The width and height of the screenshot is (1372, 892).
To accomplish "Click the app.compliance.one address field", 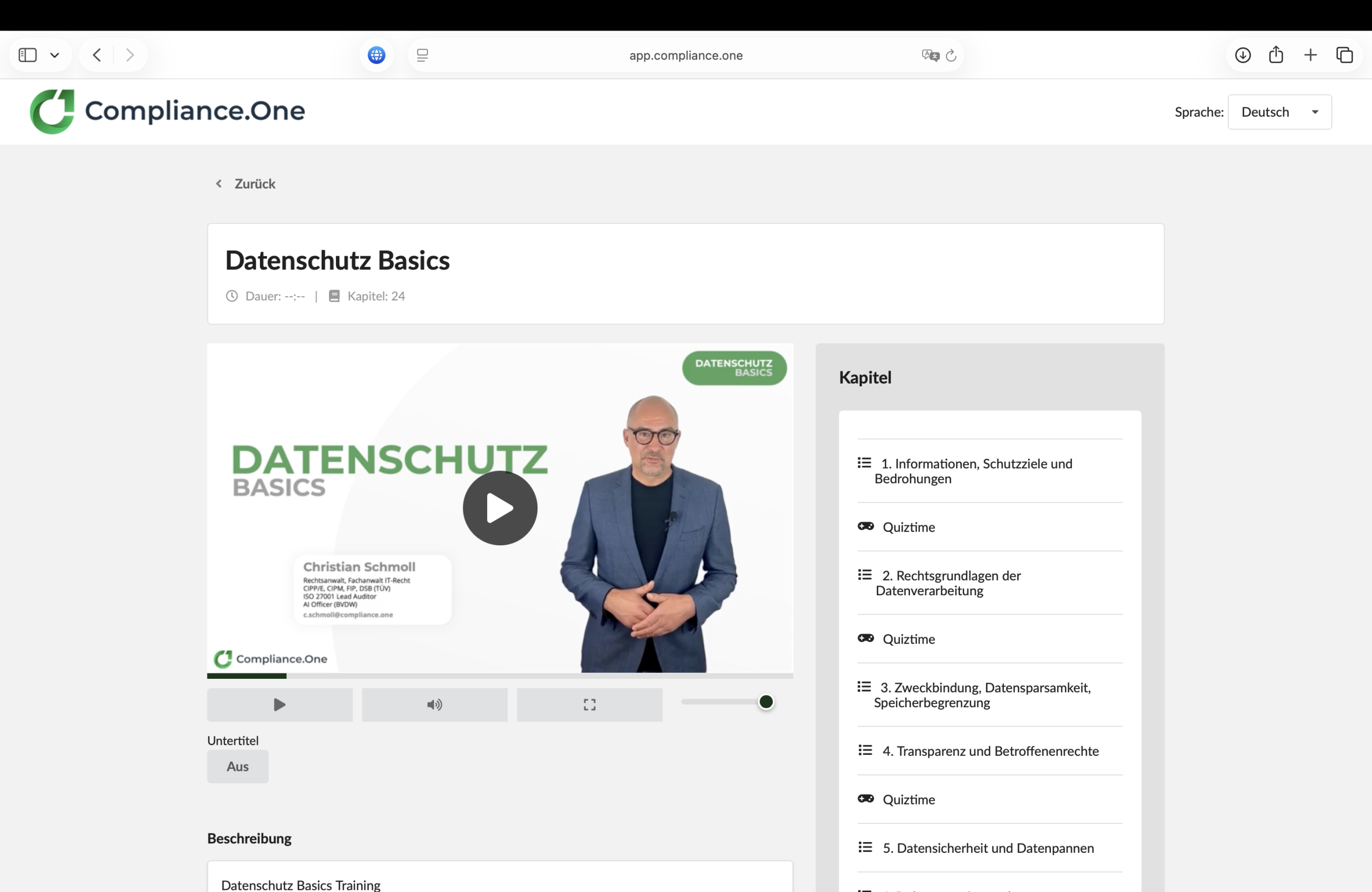I will coord(685,55).
